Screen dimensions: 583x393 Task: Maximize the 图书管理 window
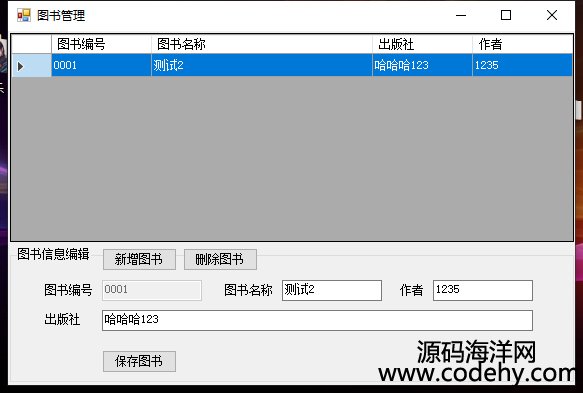506,15
